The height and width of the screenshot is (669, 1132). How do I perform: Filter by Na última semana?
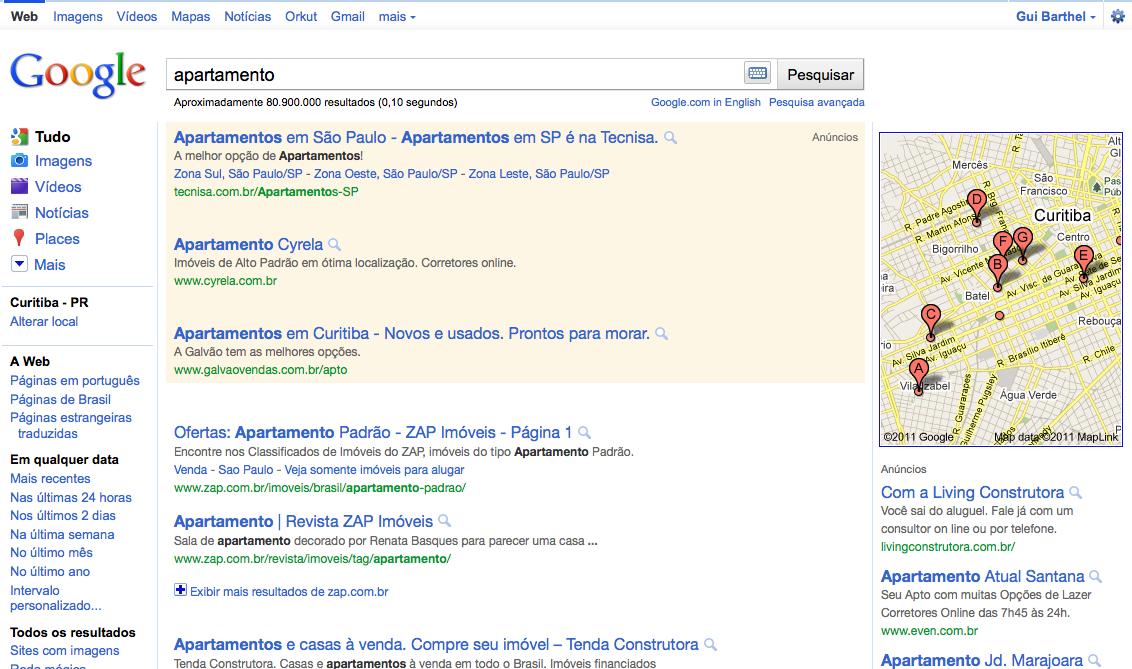coord(62,534)
